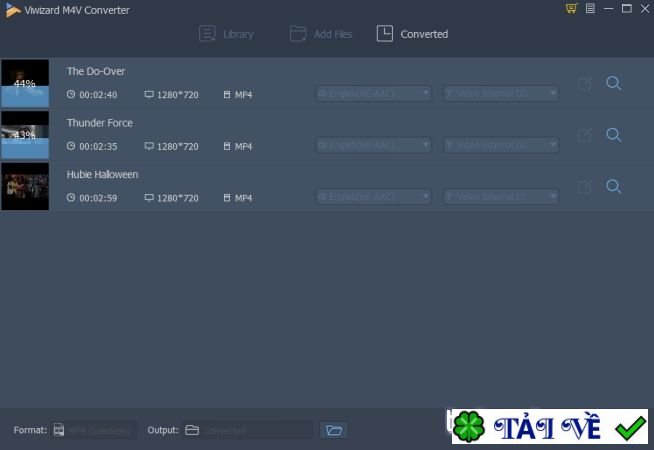Click the Thunder Force title
The width and height of the screenshot is (654, 450).
100,123
